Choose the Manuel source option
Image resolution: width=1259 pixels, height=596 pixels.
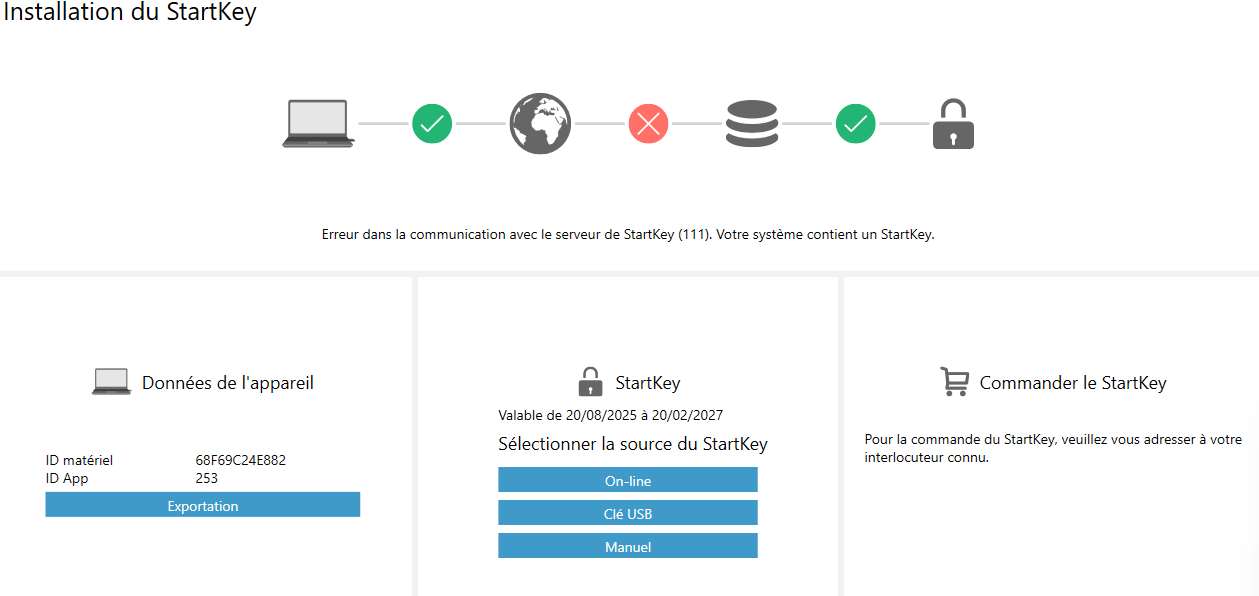[x=628, y=546]
